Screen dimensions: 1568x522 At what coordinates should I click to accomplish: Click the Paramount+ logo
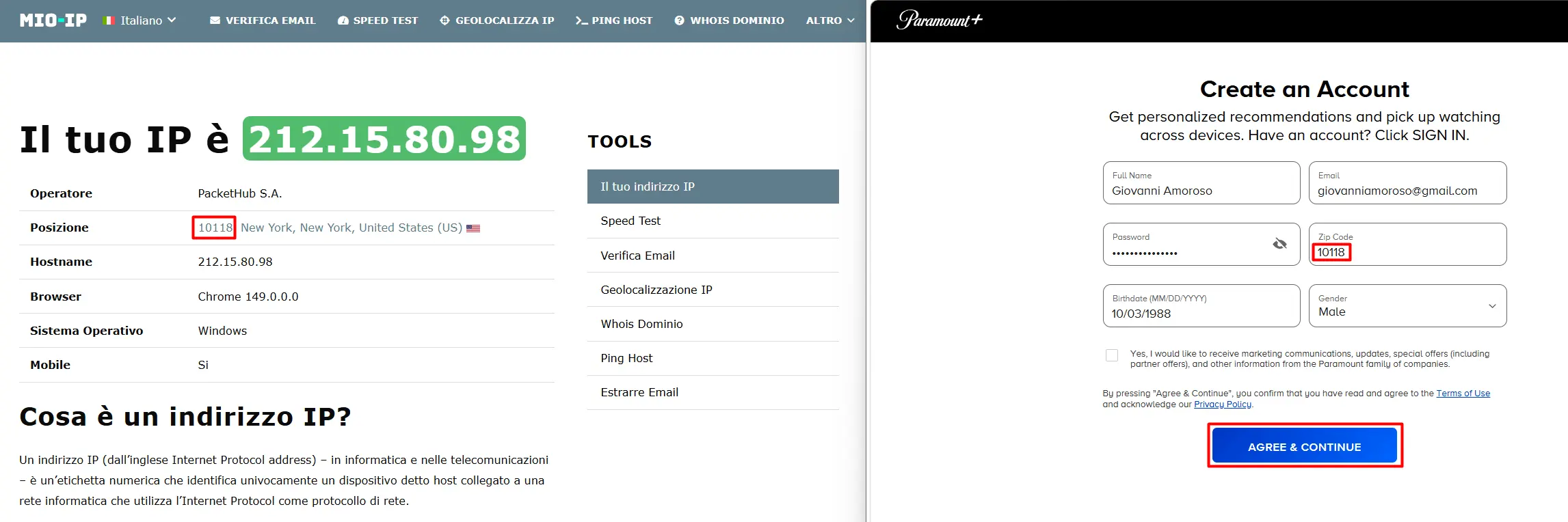coord(939,20)
